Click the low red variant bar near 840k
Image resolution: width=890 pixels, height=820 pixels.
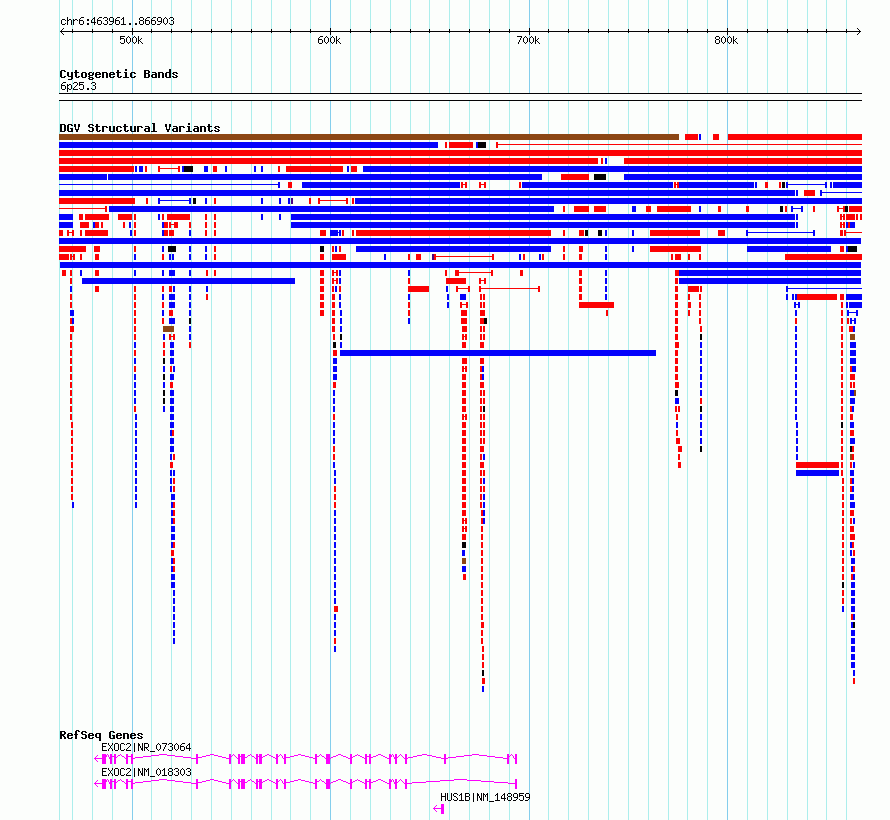[817, 465]
